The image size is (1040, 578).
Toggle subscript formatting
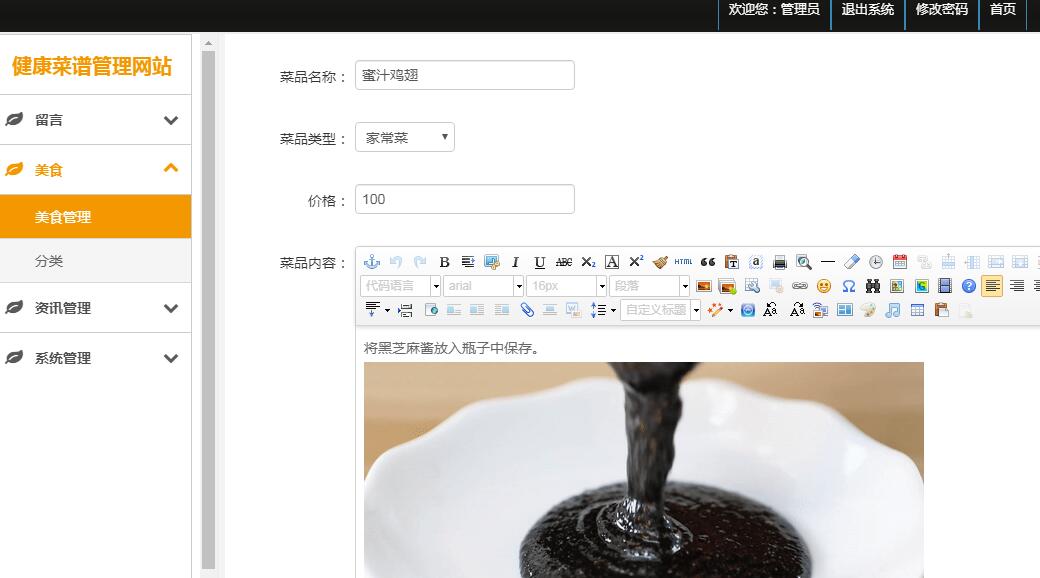[x=588, y=262]
